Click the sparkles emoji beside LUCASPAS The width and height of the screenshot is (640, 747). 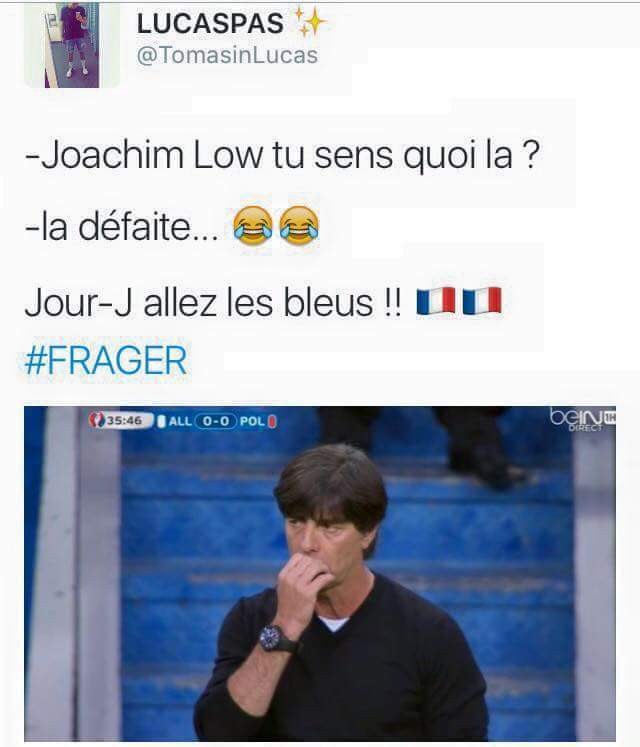[310, 22]
